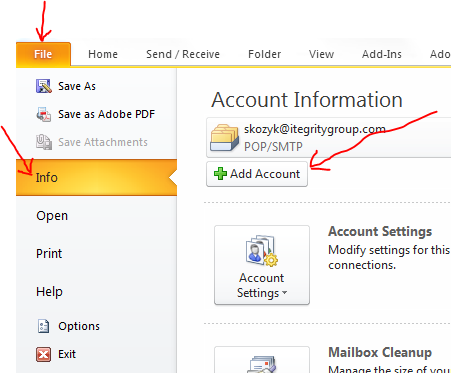This screenshot has width=451, height=373.
Task: Open the Account Settings dropdown button
Action: (262, 265)
